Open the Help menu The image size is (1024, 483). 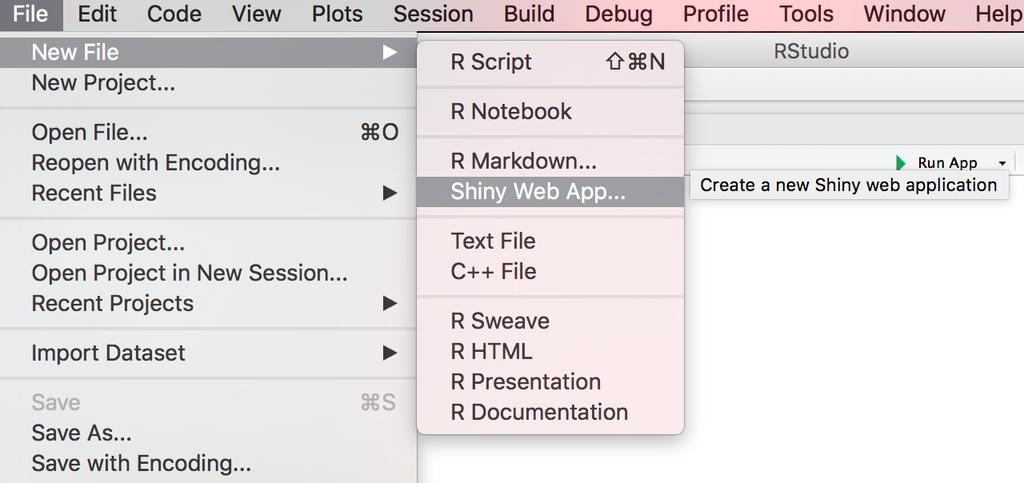[999, 14]
